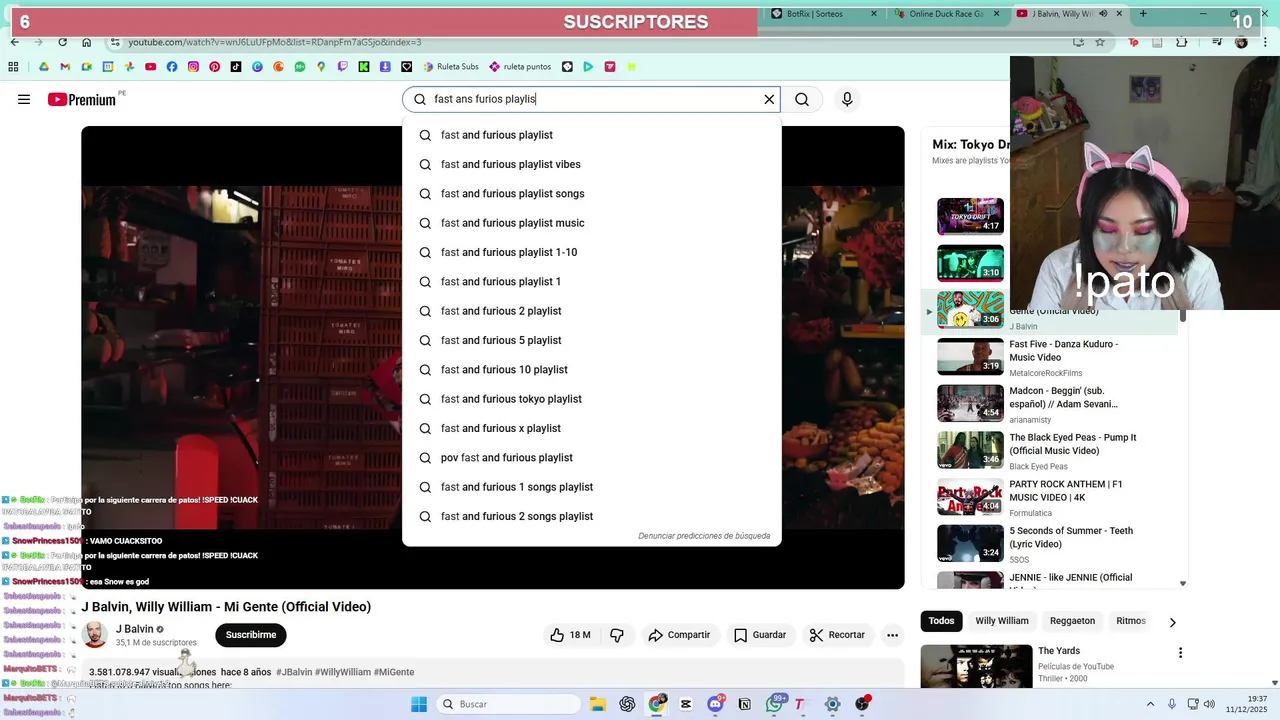The width and height of the screenshot is (1280, 720).
Task: Save the video with Guardar
Action: click(760, 635)
